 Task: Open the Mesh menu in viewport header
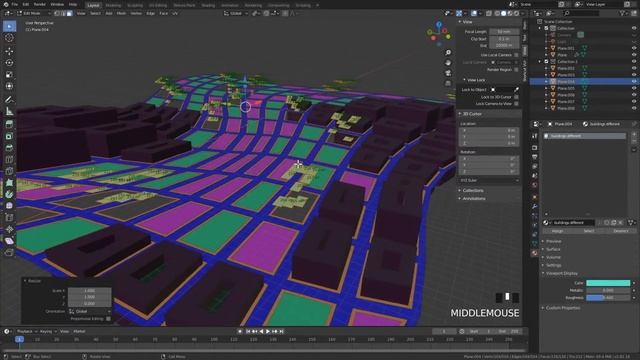pyautogui.click(x=122, y=13)
